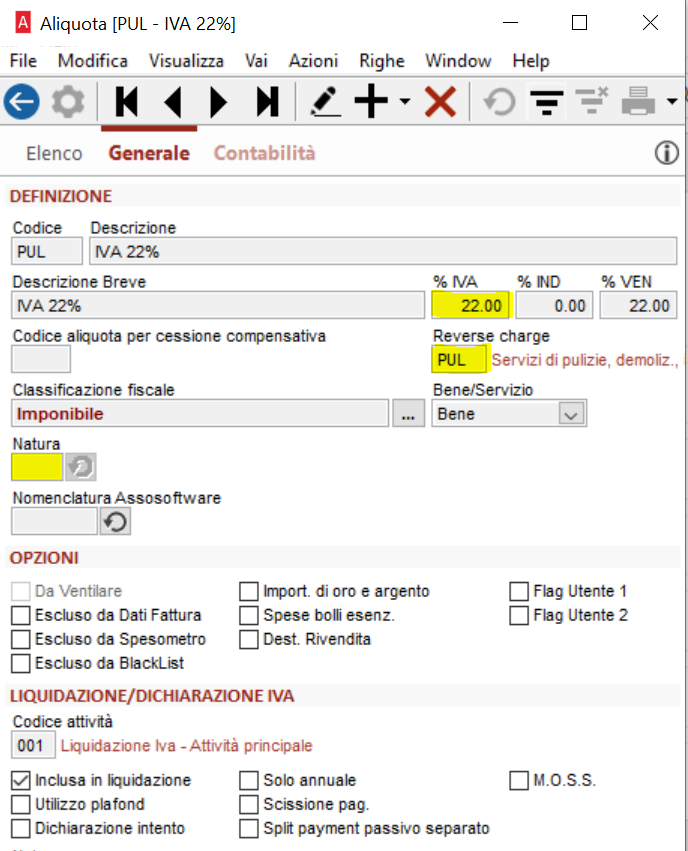Click the Codice field PUL
The image size is (688, 851).
click(x=47, y=251)
